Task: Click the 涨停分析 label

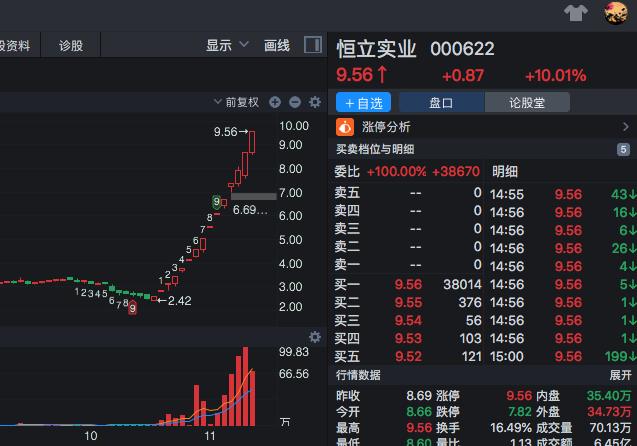Action: pos(386,127)
